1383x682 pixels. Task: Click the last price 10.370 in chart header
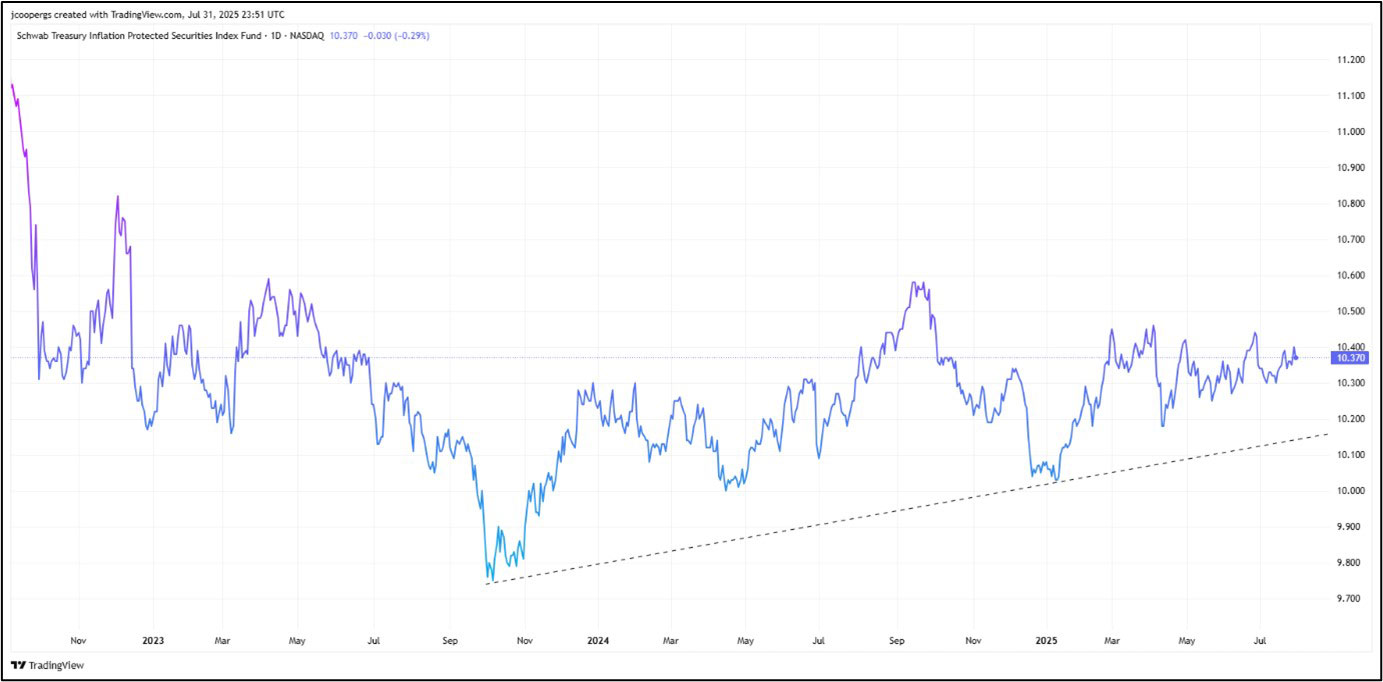(342, 36)
